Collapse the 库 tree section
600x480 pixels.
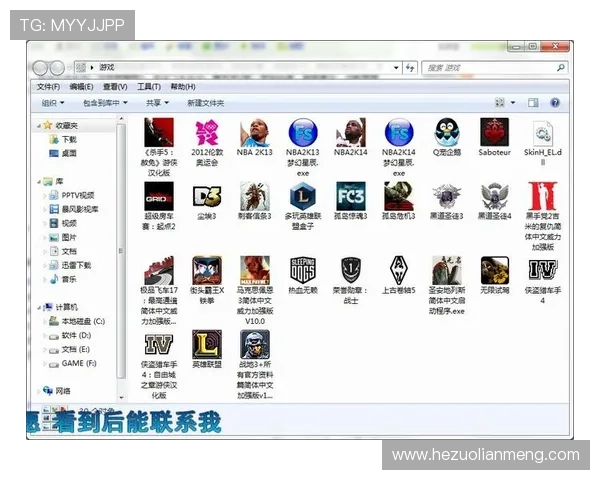[39, 181]
